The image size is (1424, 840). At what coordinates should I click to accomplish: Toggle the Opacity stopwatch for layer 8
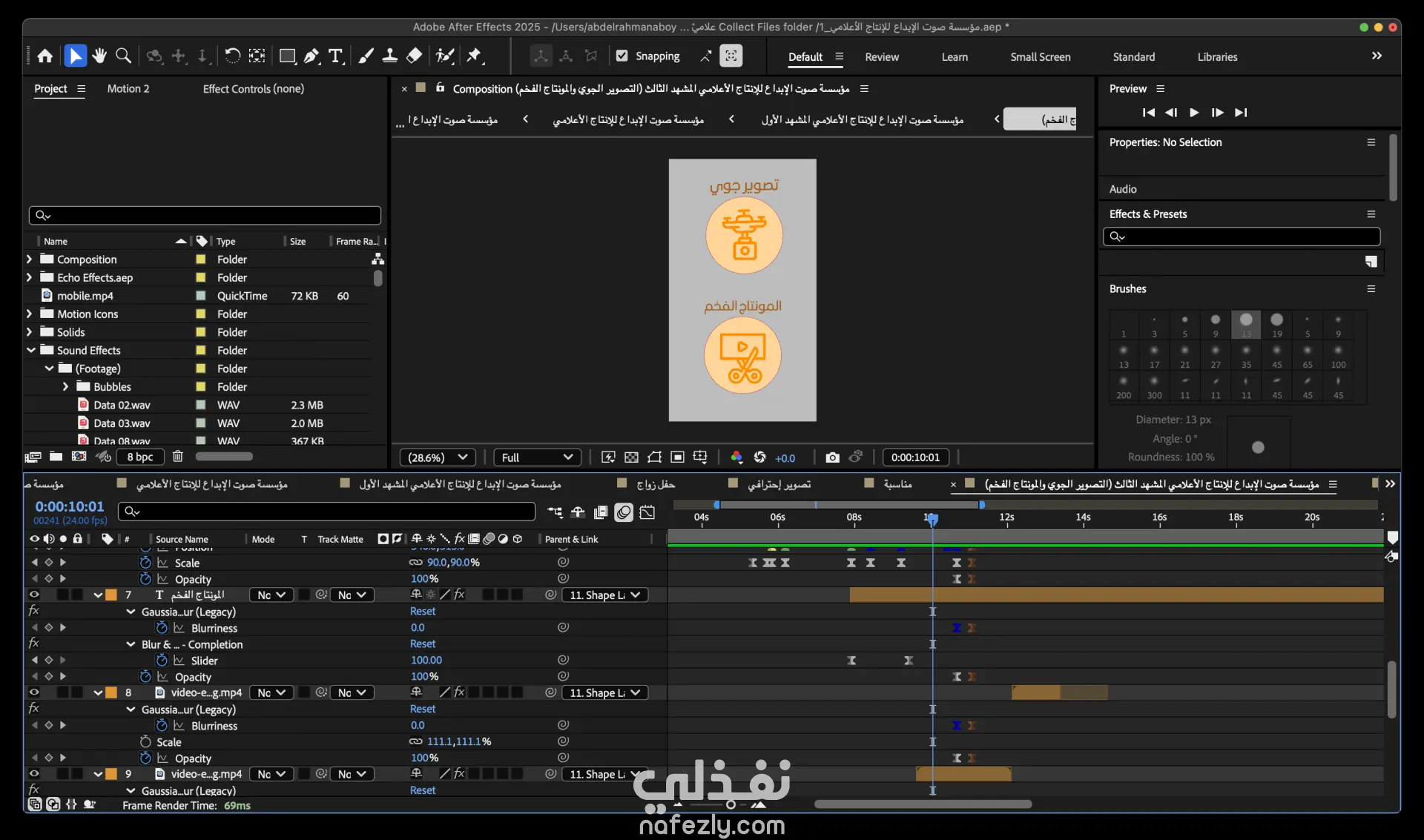145,758
